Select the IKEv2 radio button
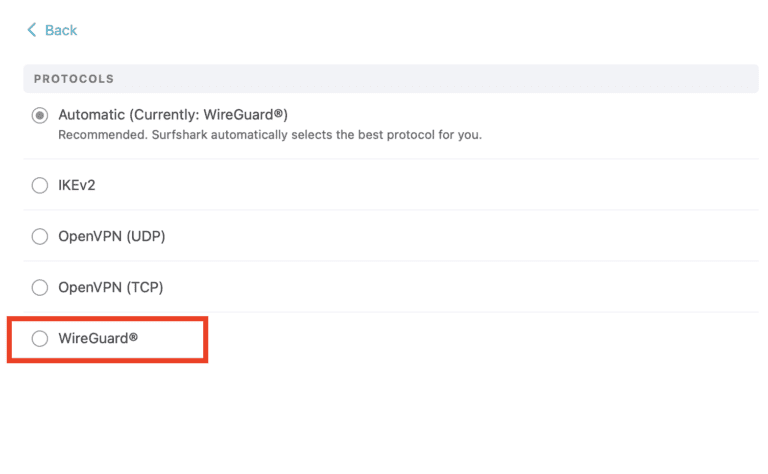The width and height of the screenshot is (768, 474). [x=40, y=185]
